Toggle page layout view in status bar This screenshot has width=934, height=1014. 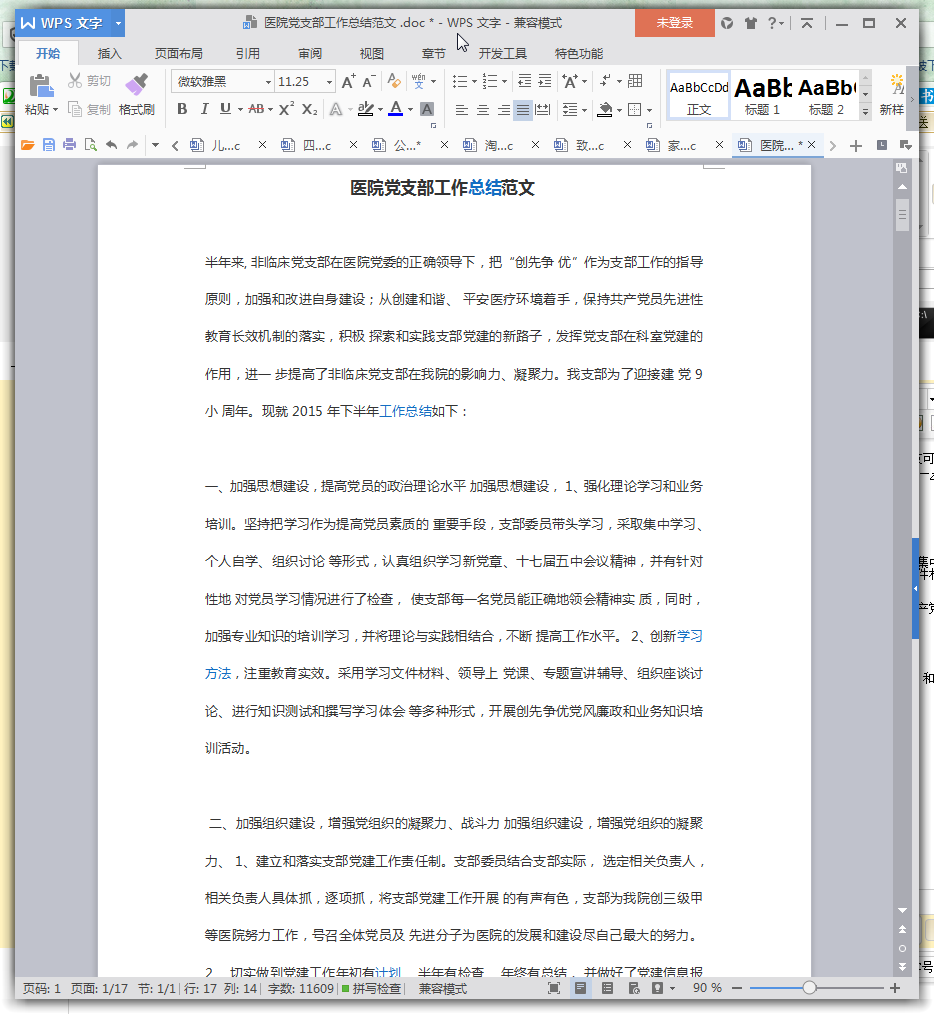click(580, 988)
